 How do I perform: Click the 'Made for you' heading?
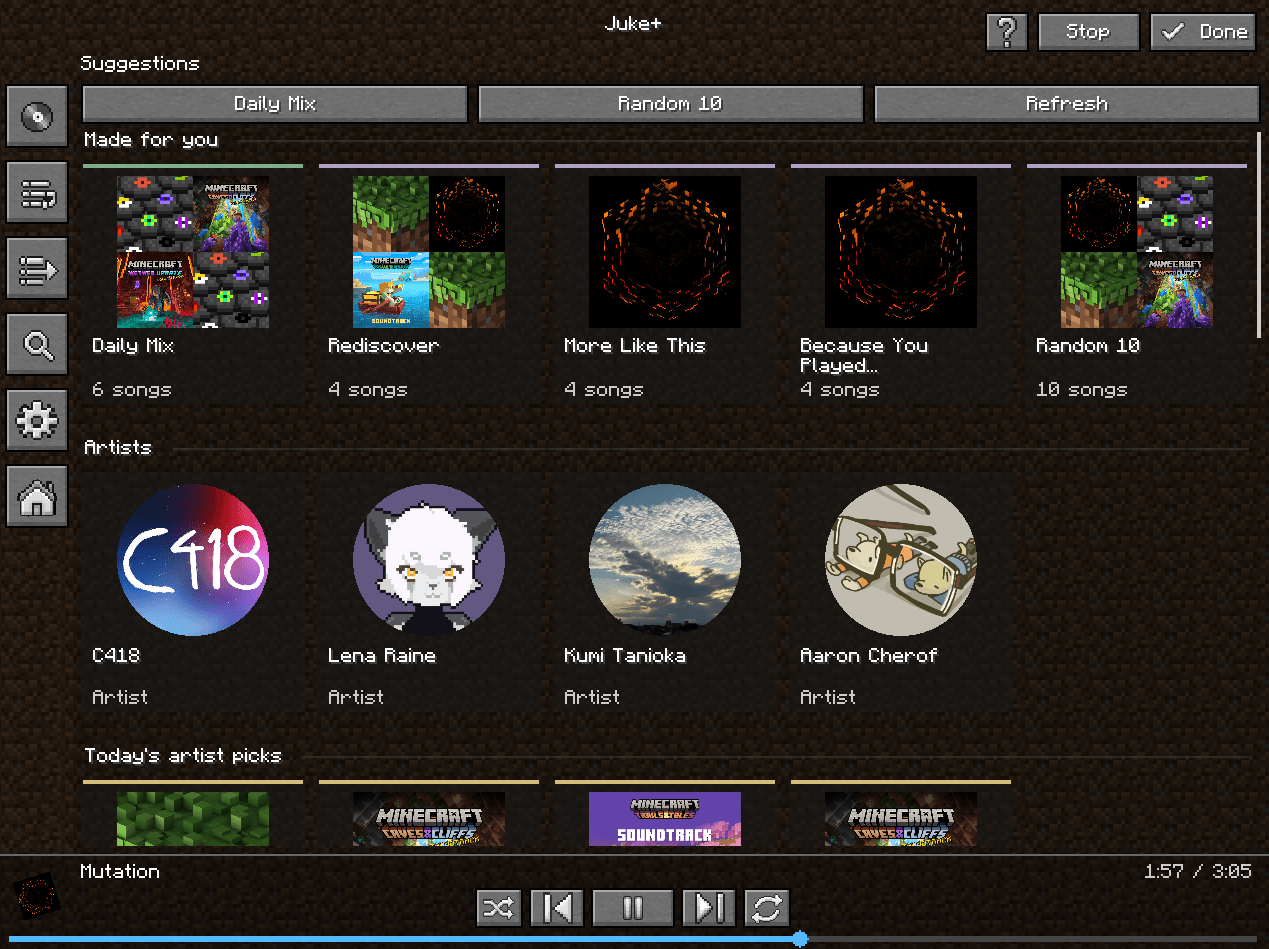(151, 140)
